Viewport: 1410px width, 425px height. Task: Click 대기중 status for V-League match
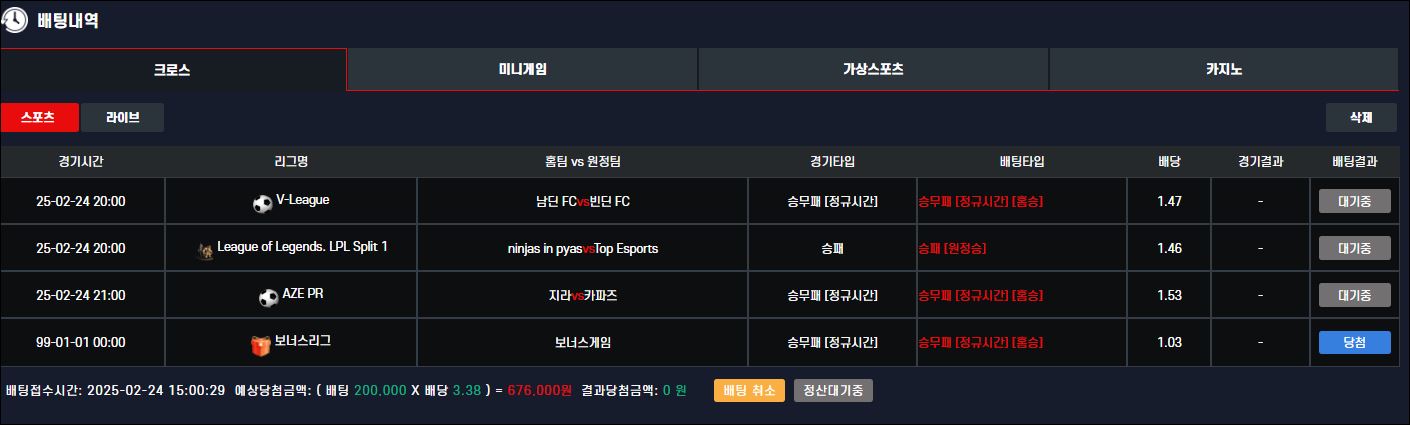coord(1354,202)
